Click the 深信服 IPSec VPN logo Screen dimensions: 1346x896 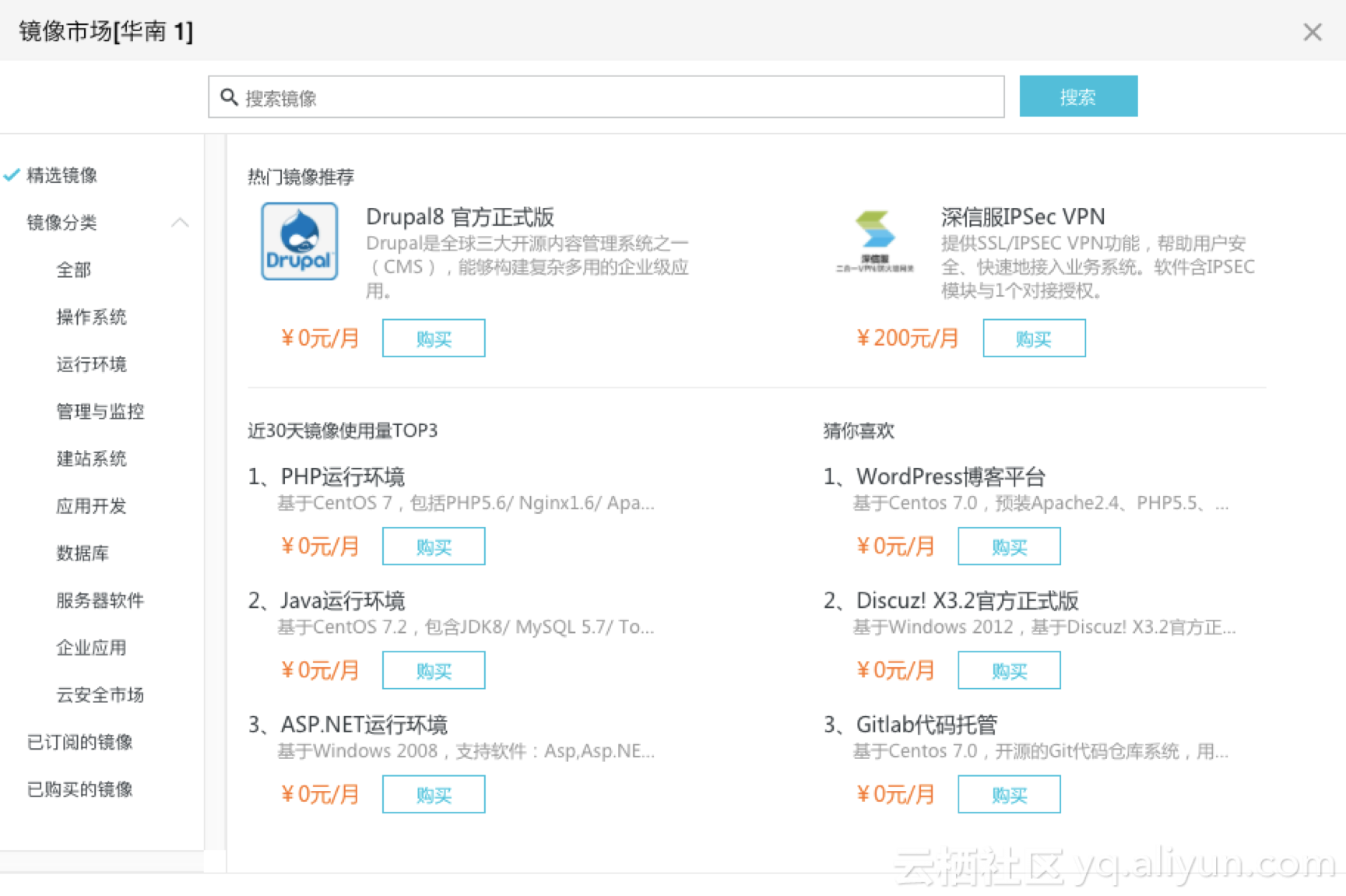(x=874, y=241)
